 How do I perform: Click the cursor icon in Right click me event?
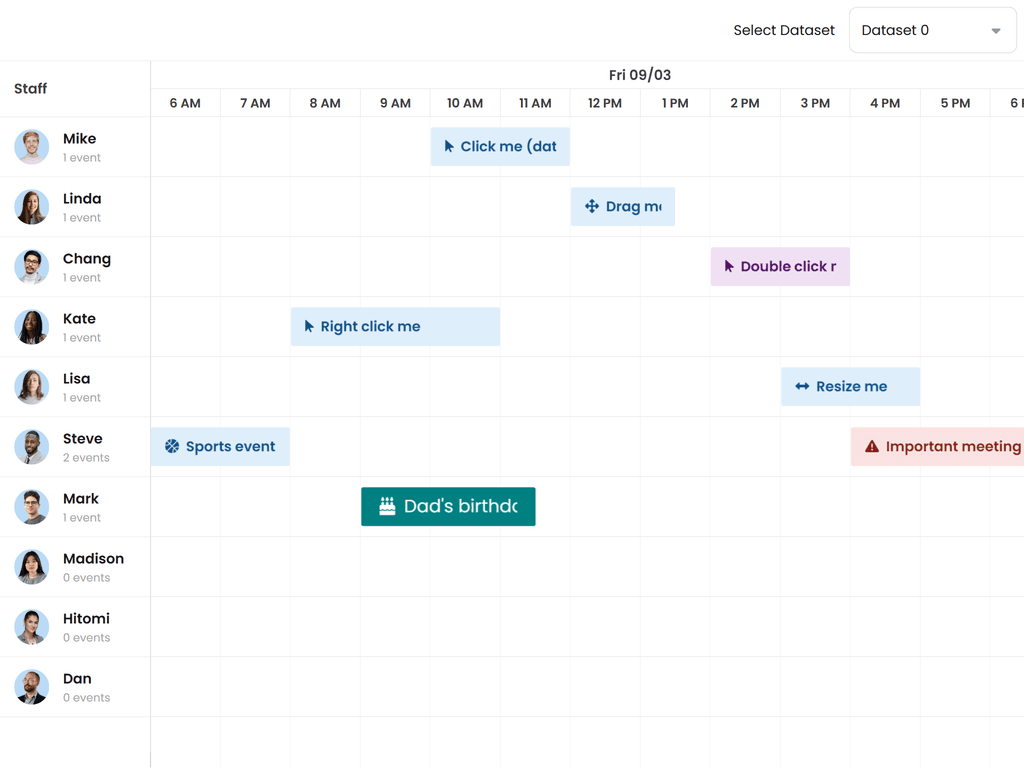click(309, 326)
